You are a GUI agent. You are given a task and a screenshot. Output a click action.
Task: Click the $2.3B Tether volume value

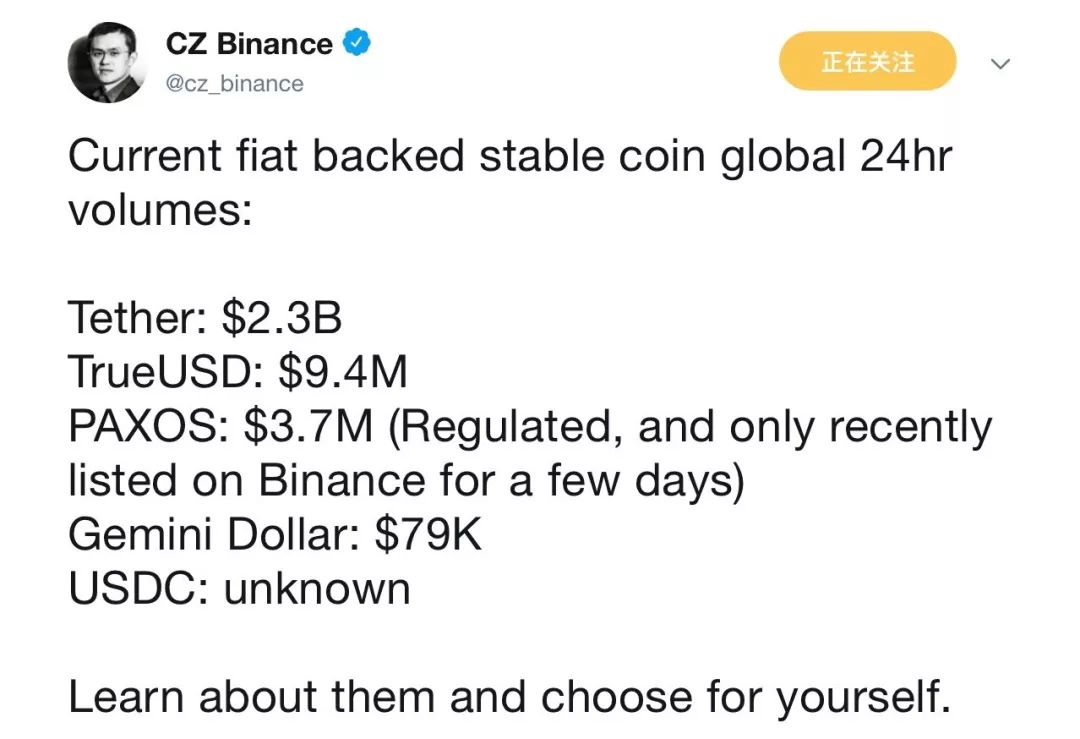(x=282, y=318)
